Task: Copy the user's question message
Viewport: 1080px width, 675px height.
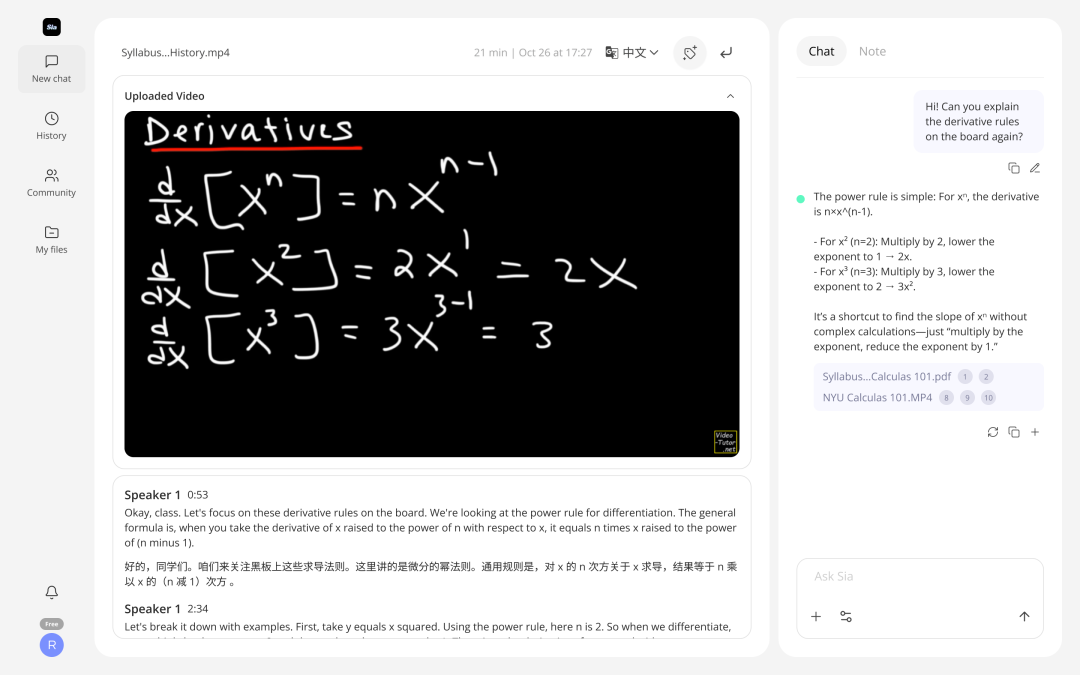Action: [1014, 168]
